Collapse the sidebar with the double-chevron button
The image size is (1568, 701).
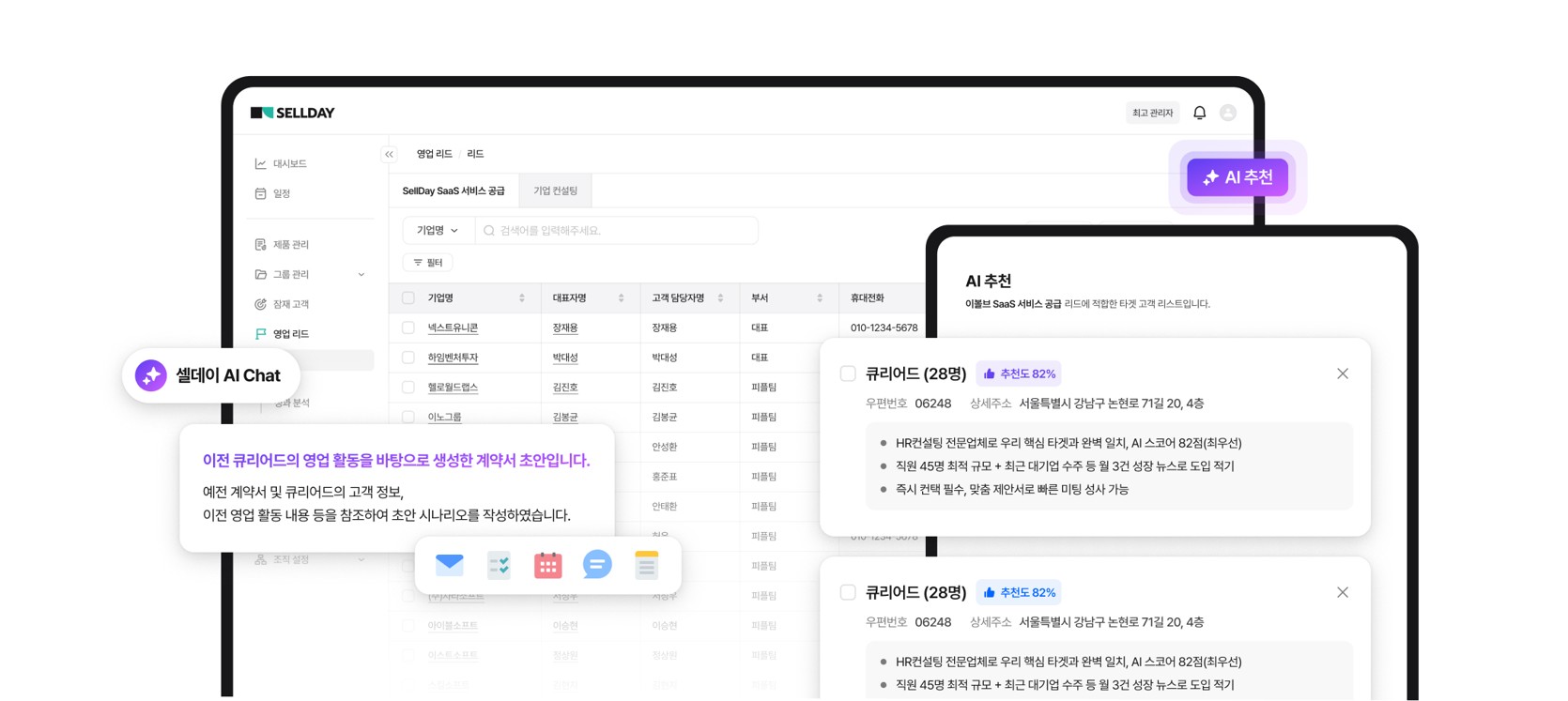point(389,154)
